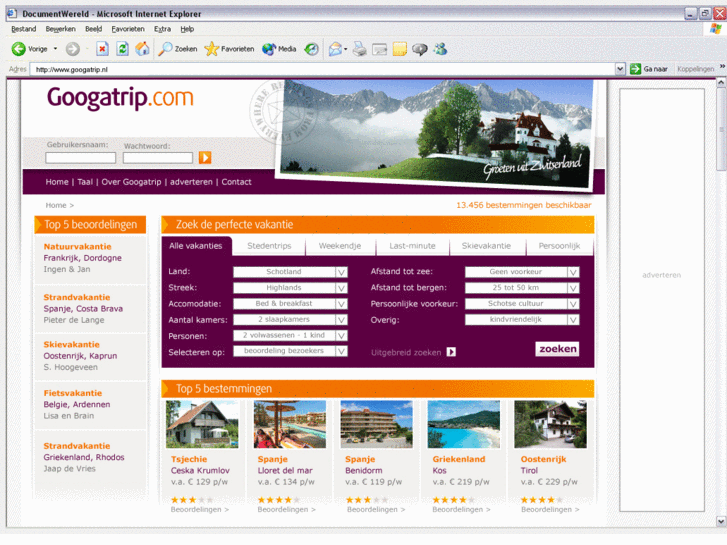The height and width of the screenshot is (545, 727).
Task: Open the History clock icon
Action: point(311,49)
